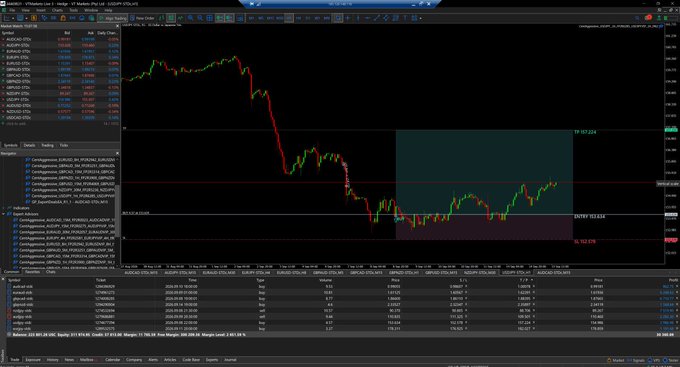680x367 pixels.
Task: Select the M15 timeframe button
Action: click(x=270, y=18)
